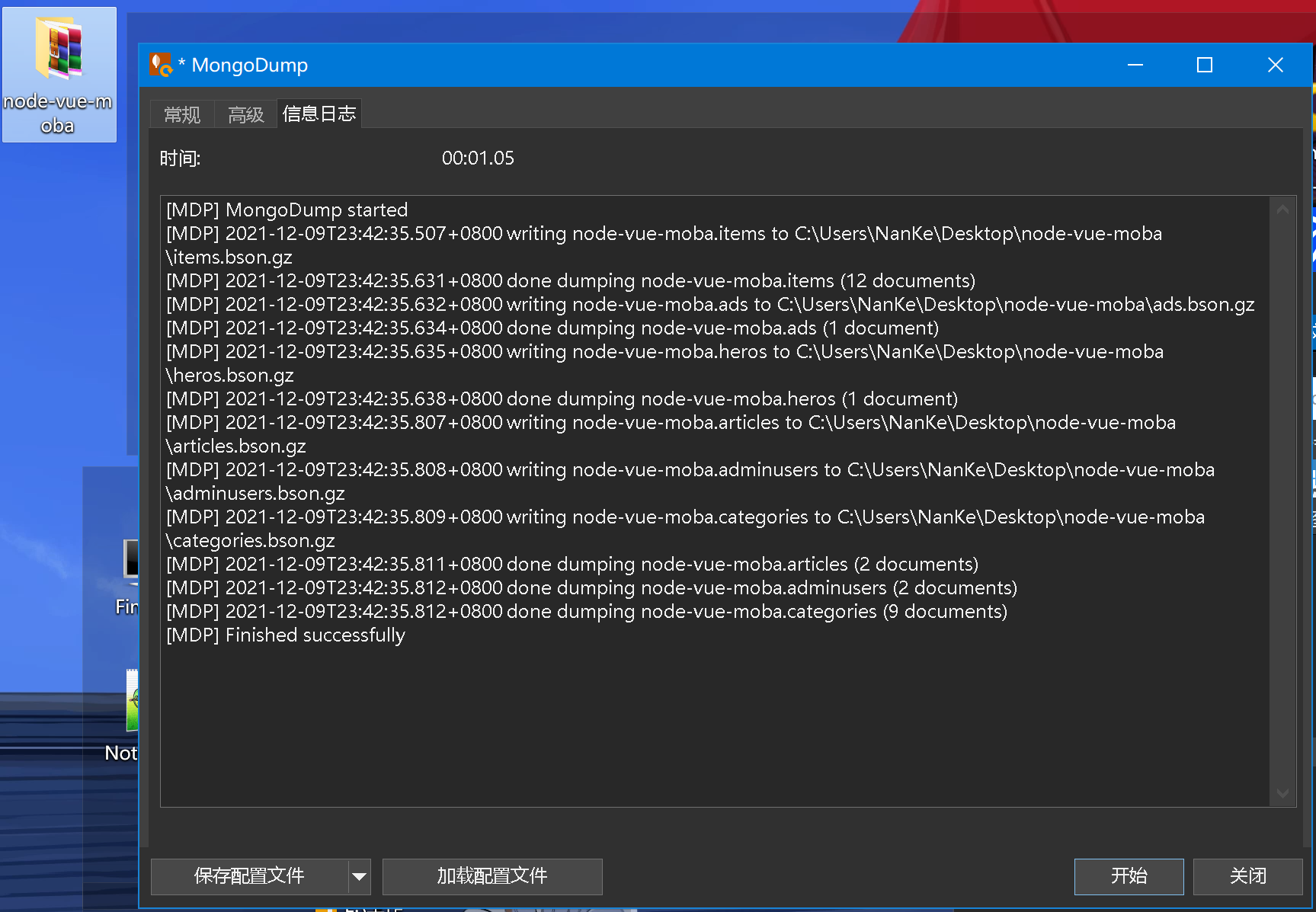The width and height of the screenshot is (1316, 912).
Task: Click the '\articles.bson.gz' log line
Action: pyautogui.click(x=236, y=446)
